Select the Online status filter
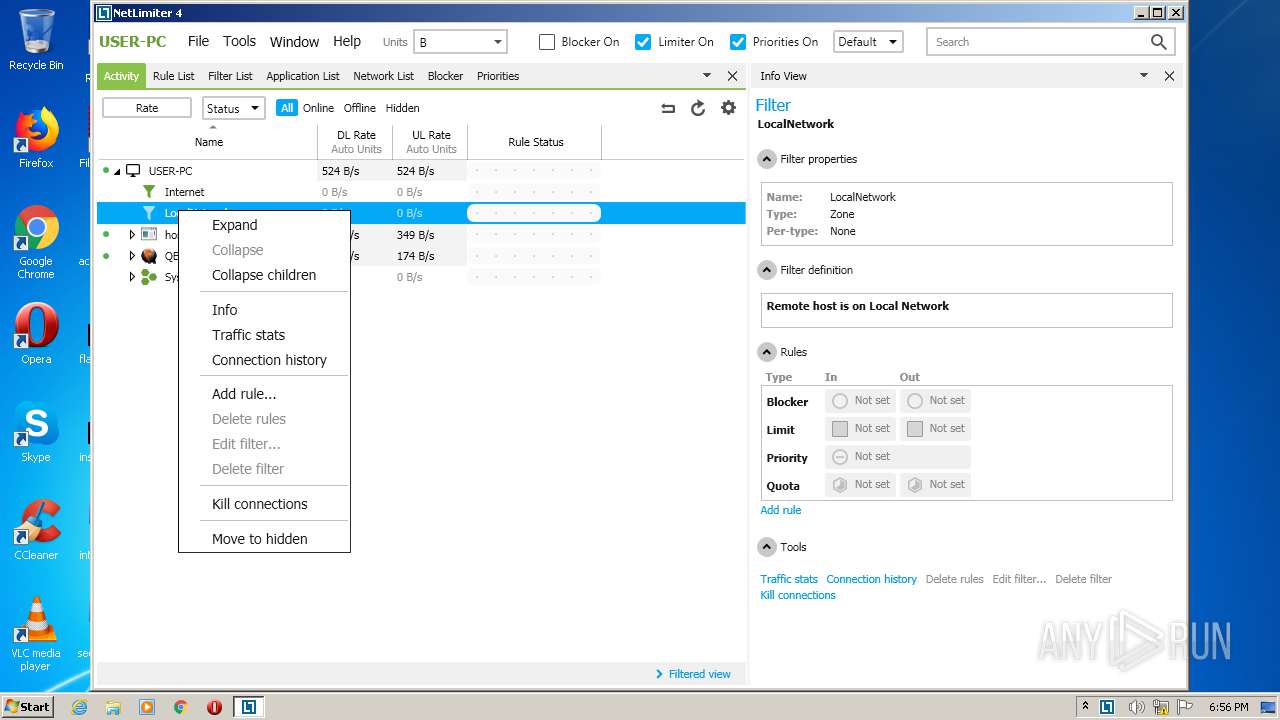 tap(319, 108)
